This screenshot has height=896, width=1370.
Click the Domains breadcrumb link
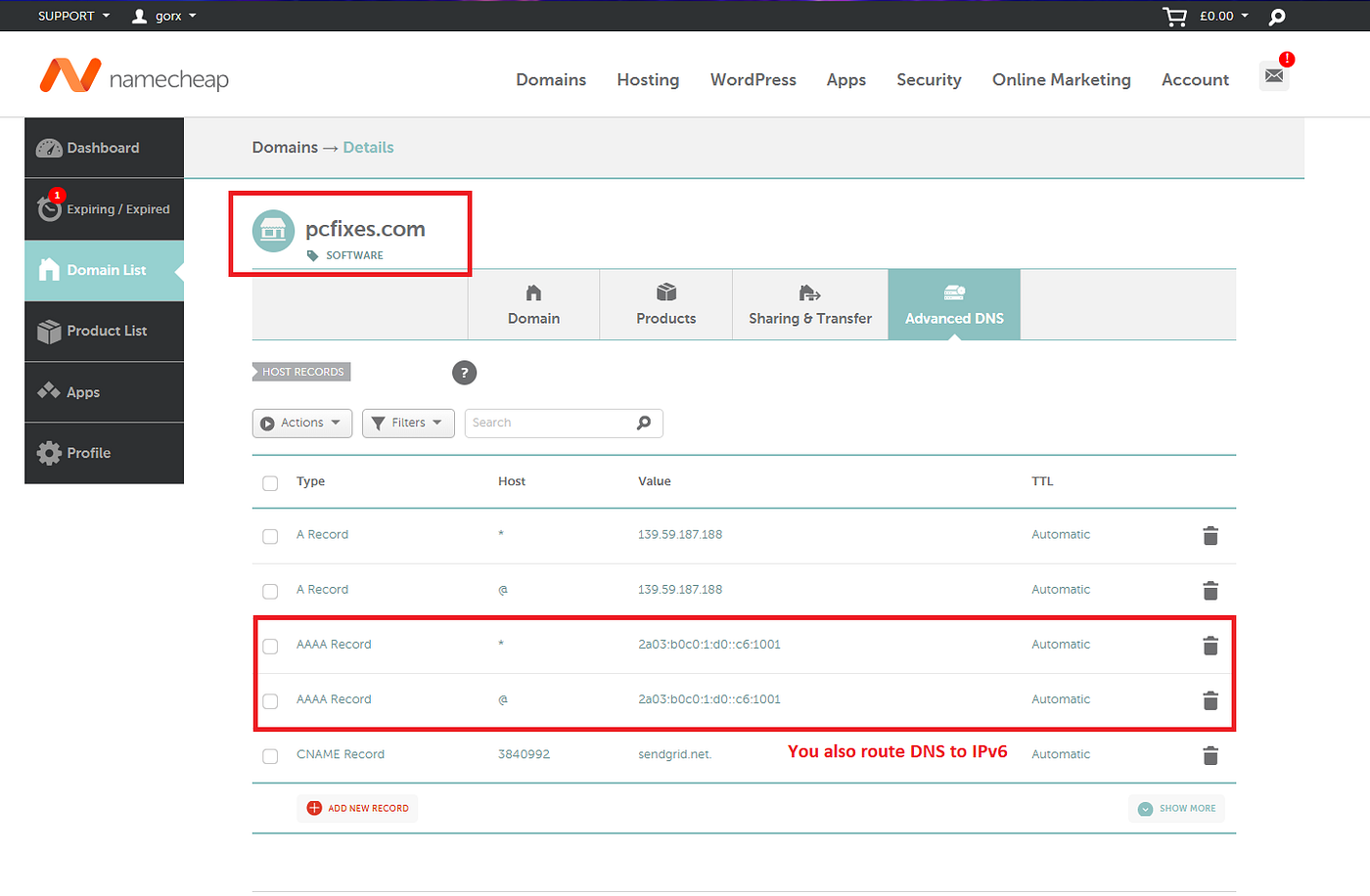(x=285, y=147)
